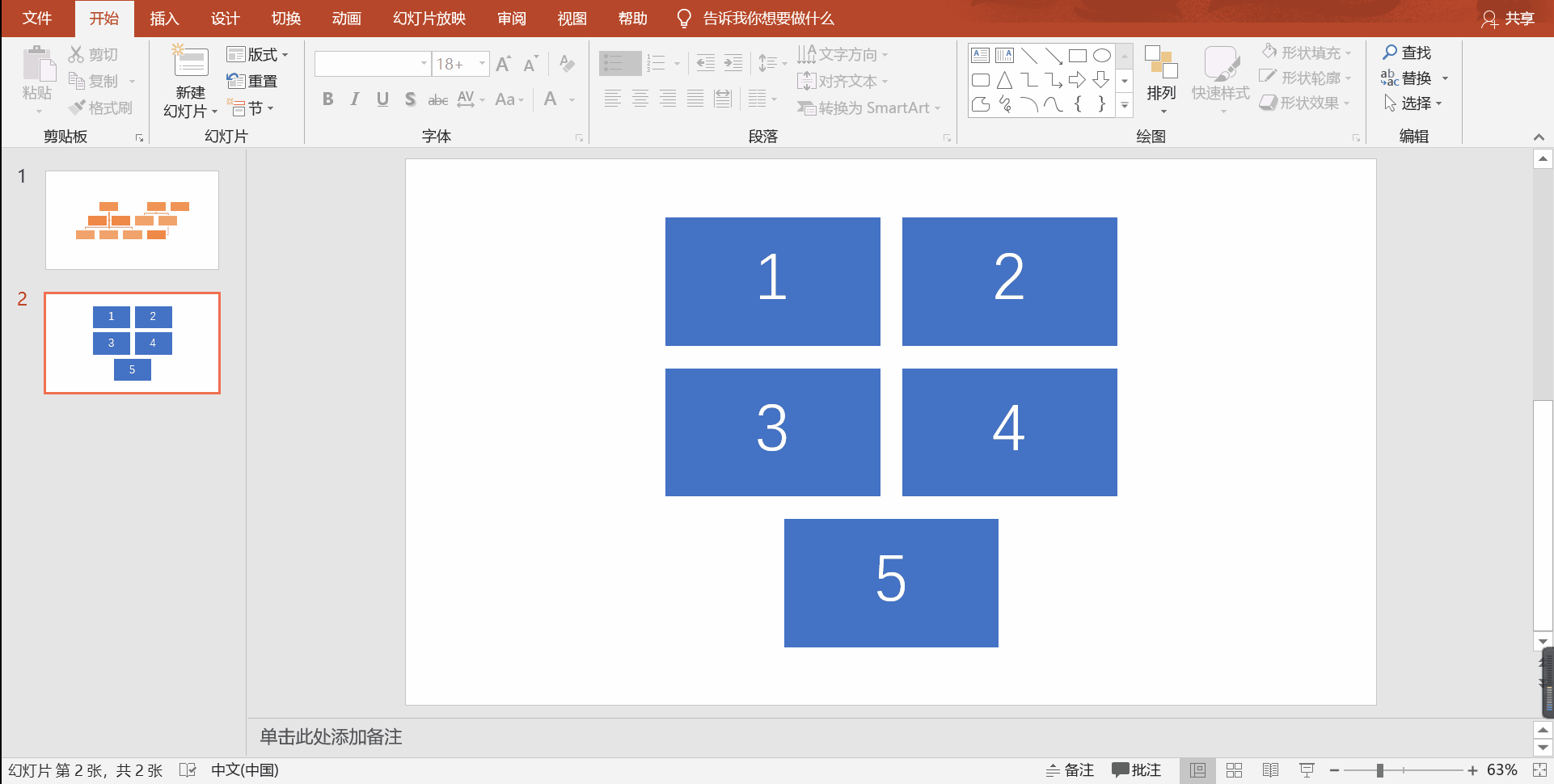The height and width of the screenshot is (784, 1554).
Task: Switch to the Design (设计) tab
Action: tap(225, 19)
